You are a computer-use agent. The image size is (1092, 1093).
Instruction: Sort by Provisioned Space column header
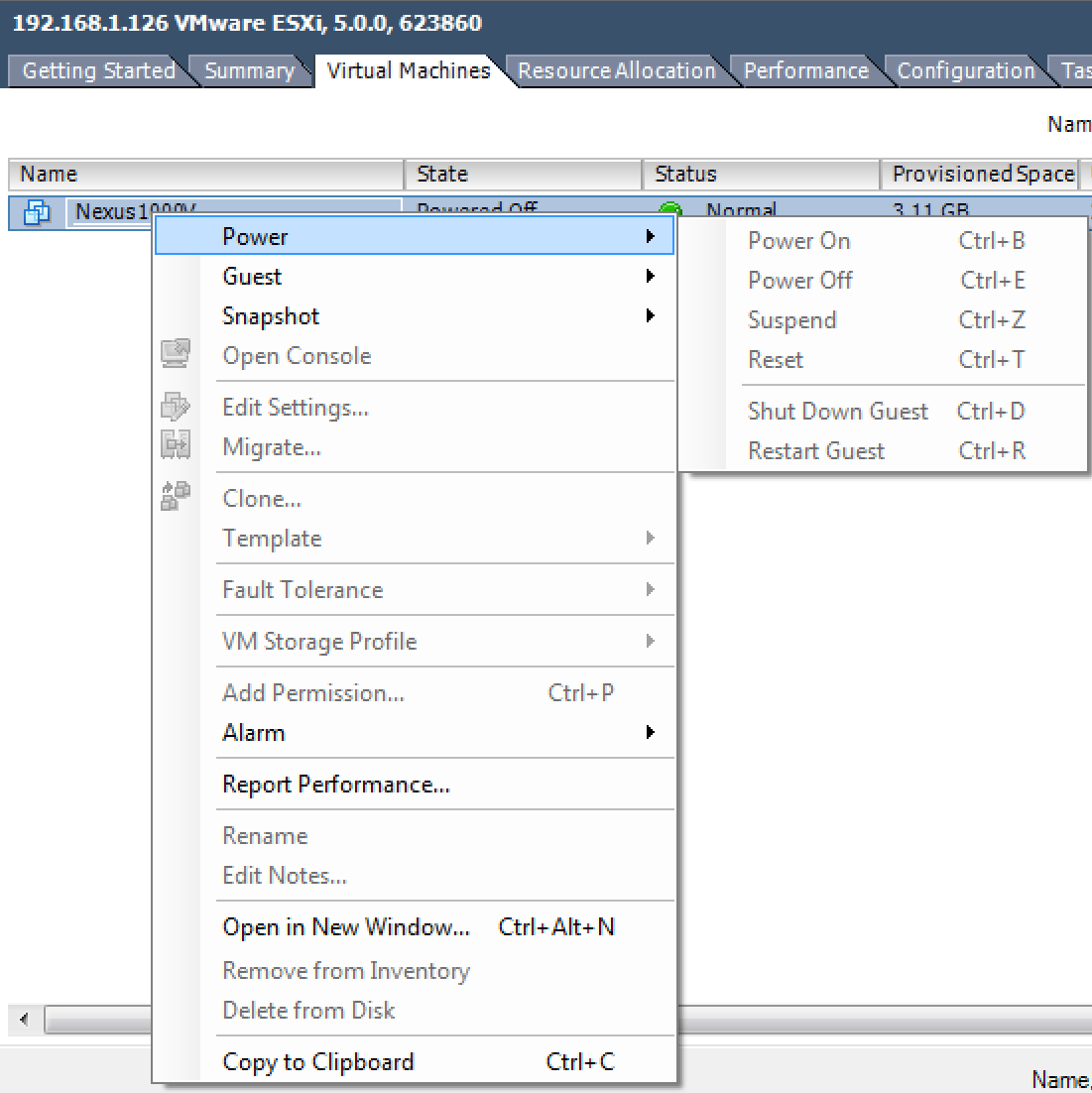(980, 175)
